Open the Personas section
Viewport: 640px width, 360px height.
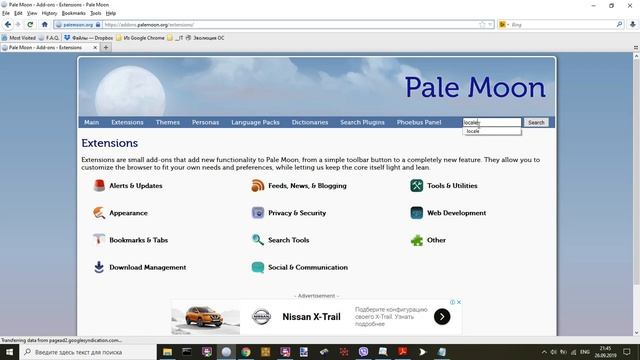(x=205, y=122)
